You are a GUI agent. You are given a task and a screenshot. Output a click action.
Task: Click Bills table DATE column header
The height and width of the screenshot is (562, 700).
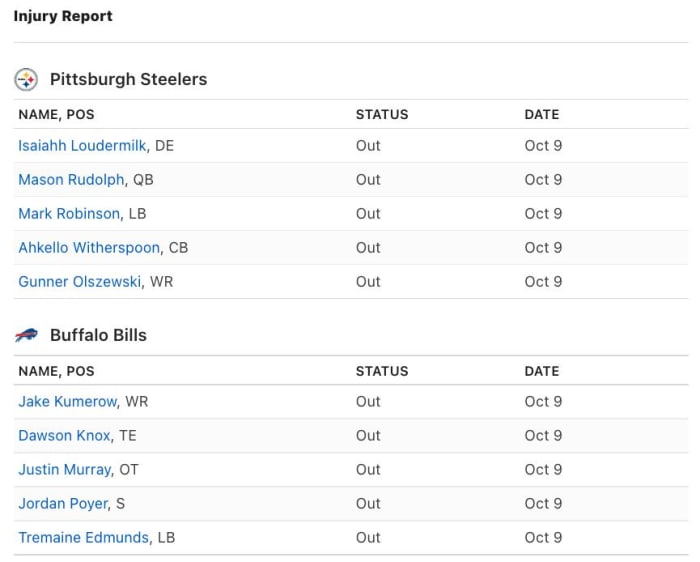541,370
